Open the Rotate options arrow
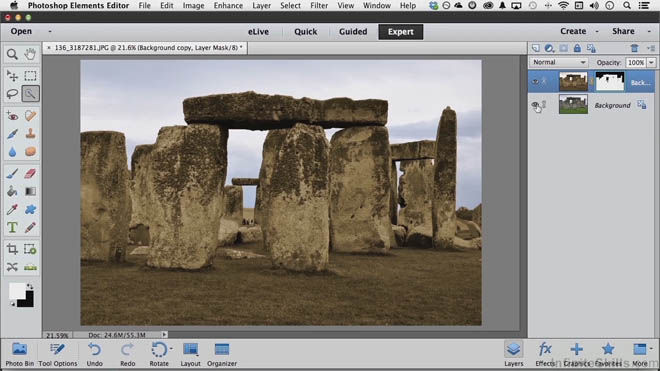Viewport: 660px width, 371px height. pyautogui.click(x=171, y=349)
